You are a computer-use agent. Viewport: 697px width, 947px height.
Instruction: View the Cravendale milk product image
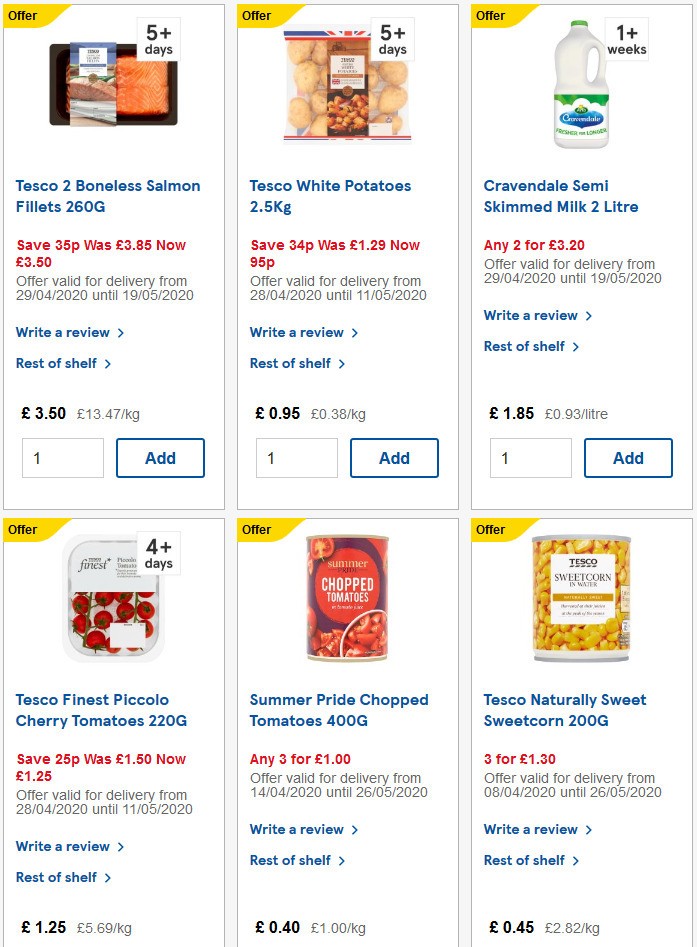(x=580, y=83)
